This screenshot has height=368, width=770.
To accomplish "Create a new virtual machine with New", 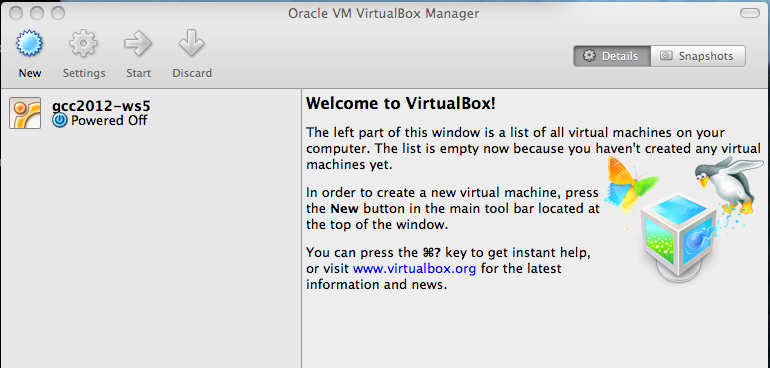I will point(29,54).
